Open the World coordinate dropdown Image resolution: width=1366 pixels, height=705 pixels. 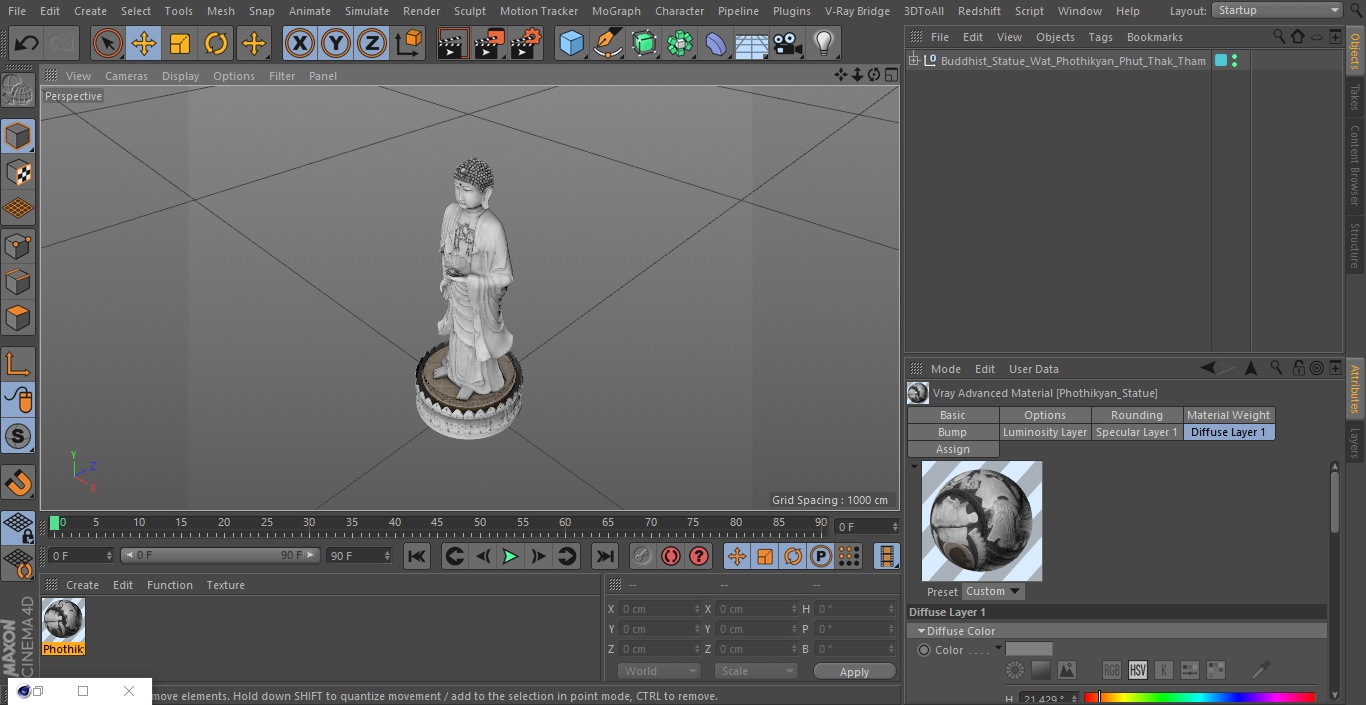point(659,671)
